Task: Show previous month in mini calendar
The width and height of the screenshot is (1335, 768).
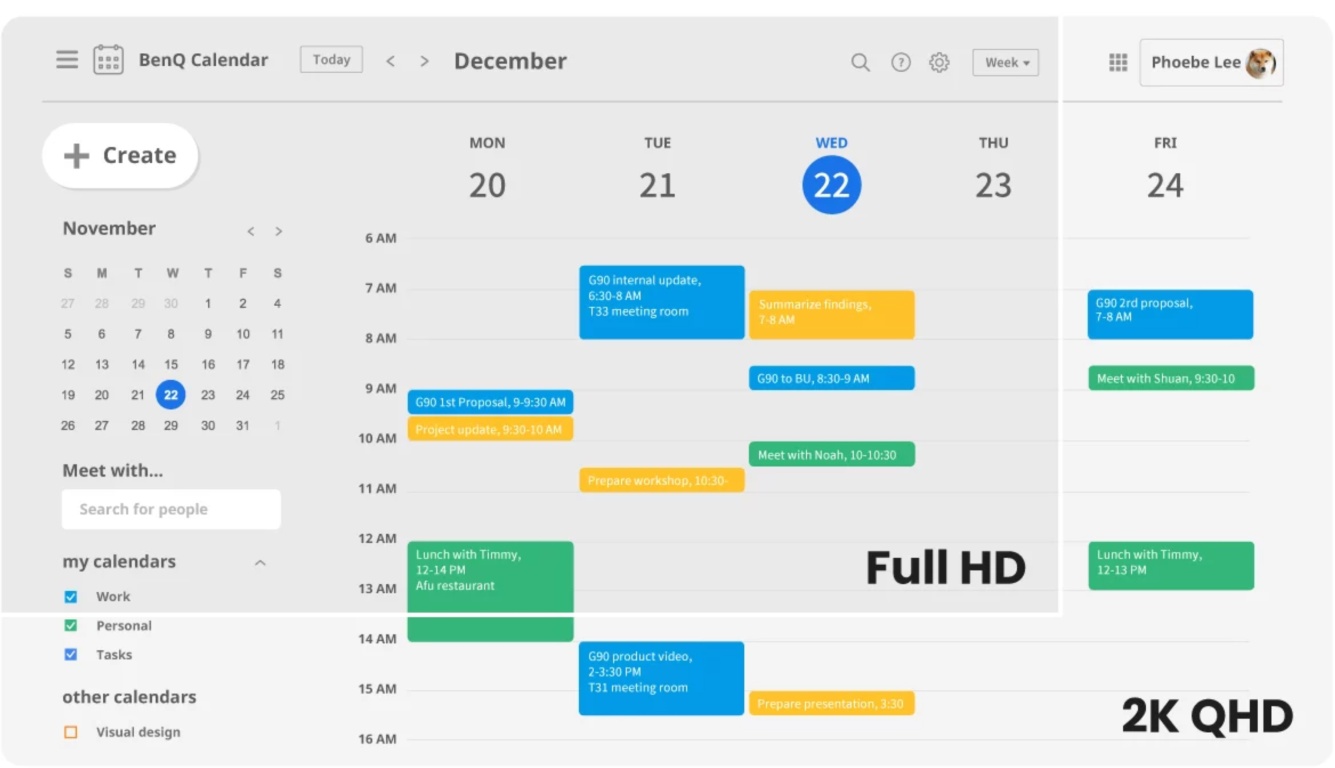Action: click(x=251, y=231)
